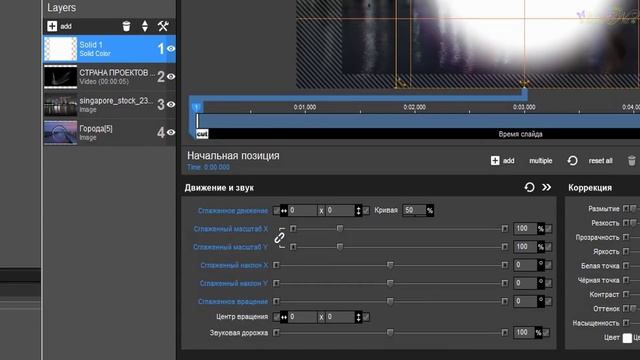Delete keyframe with trash icon

click(632, 160)
